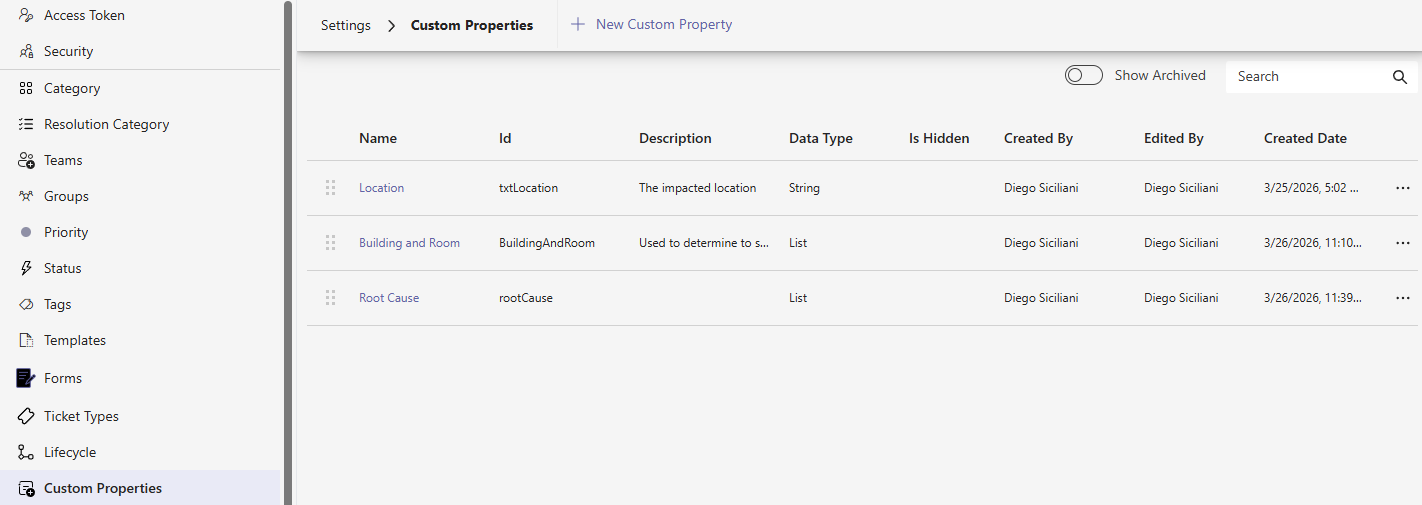
Task: Go to Ticket Types settings
Action: click(81, 416)
